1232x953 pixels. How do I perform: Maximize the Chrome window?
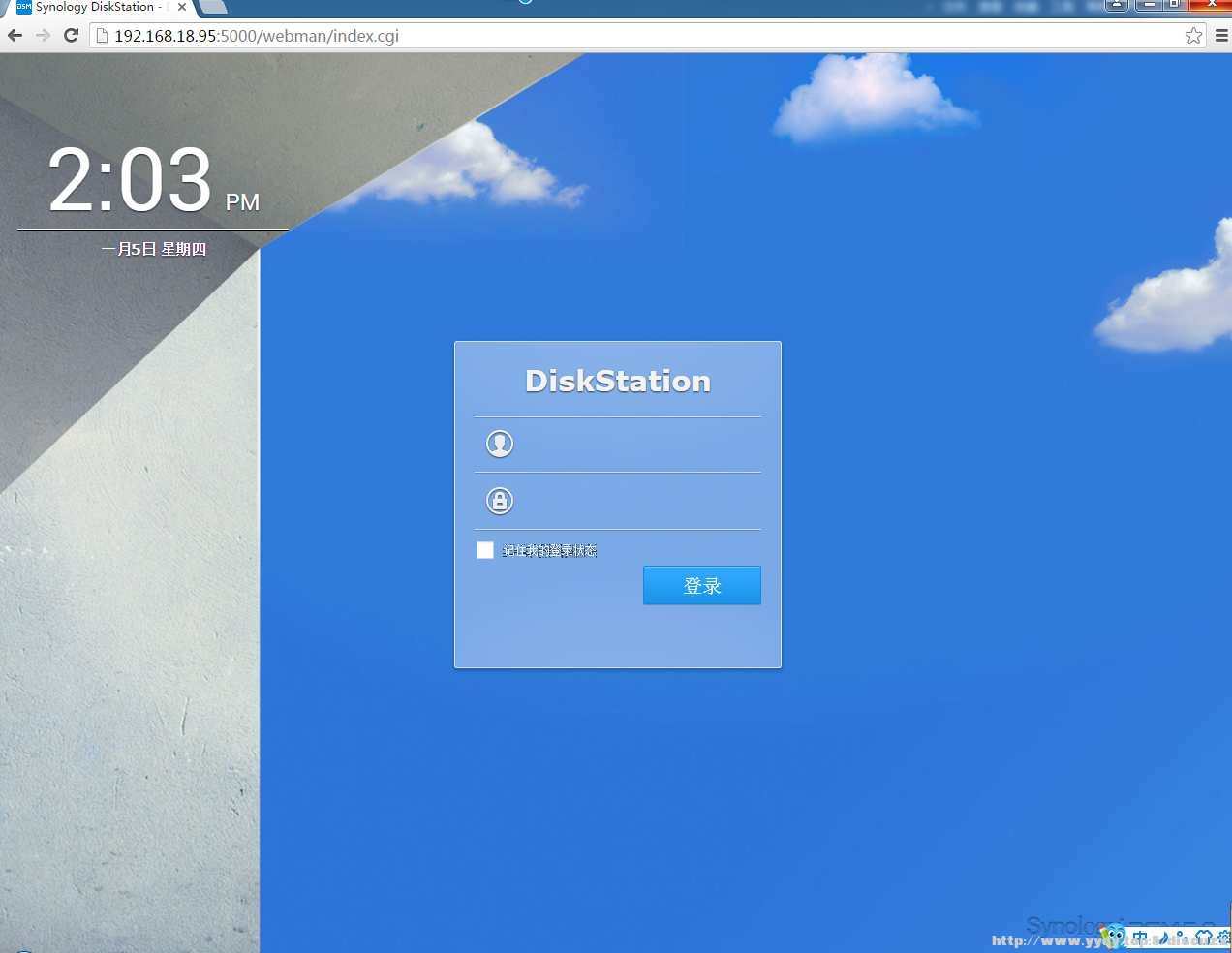(x=1175, y=5)
